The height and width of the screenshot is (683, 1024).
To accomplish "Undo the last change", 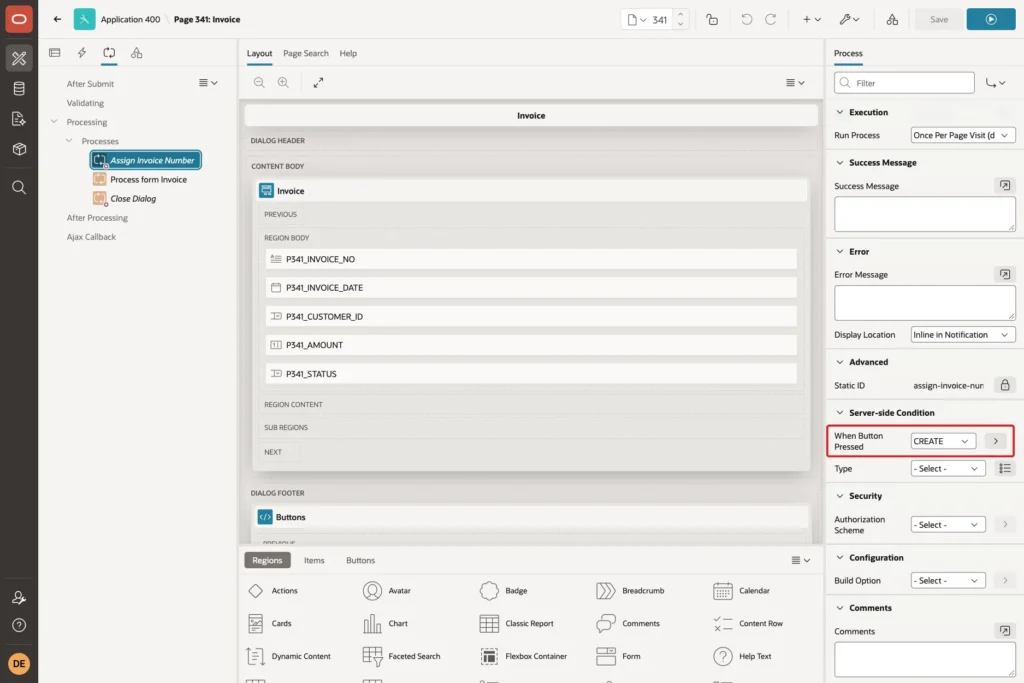I will (x=746, y=20).
